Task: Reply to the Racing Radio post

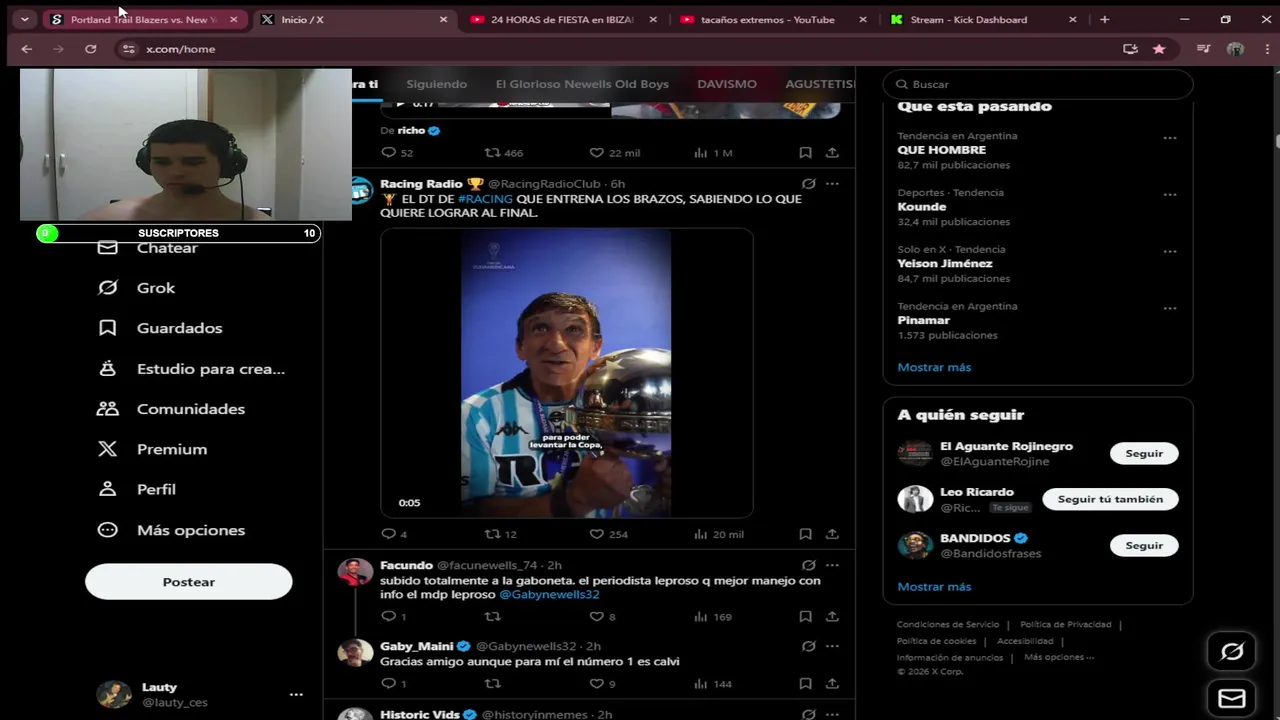Action: 394,534
